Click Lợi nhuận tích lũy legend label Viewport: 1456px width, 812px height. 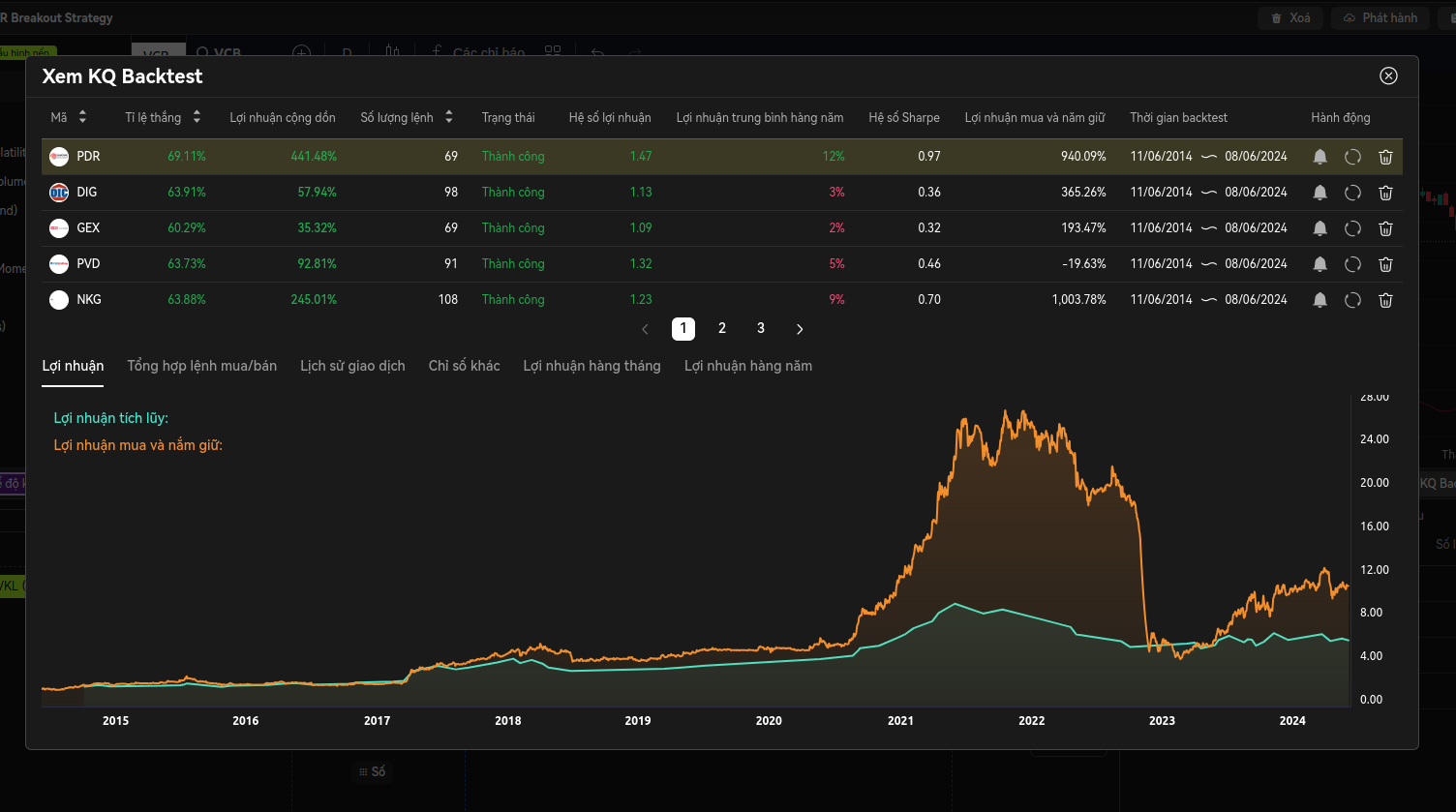pos(111,418)
